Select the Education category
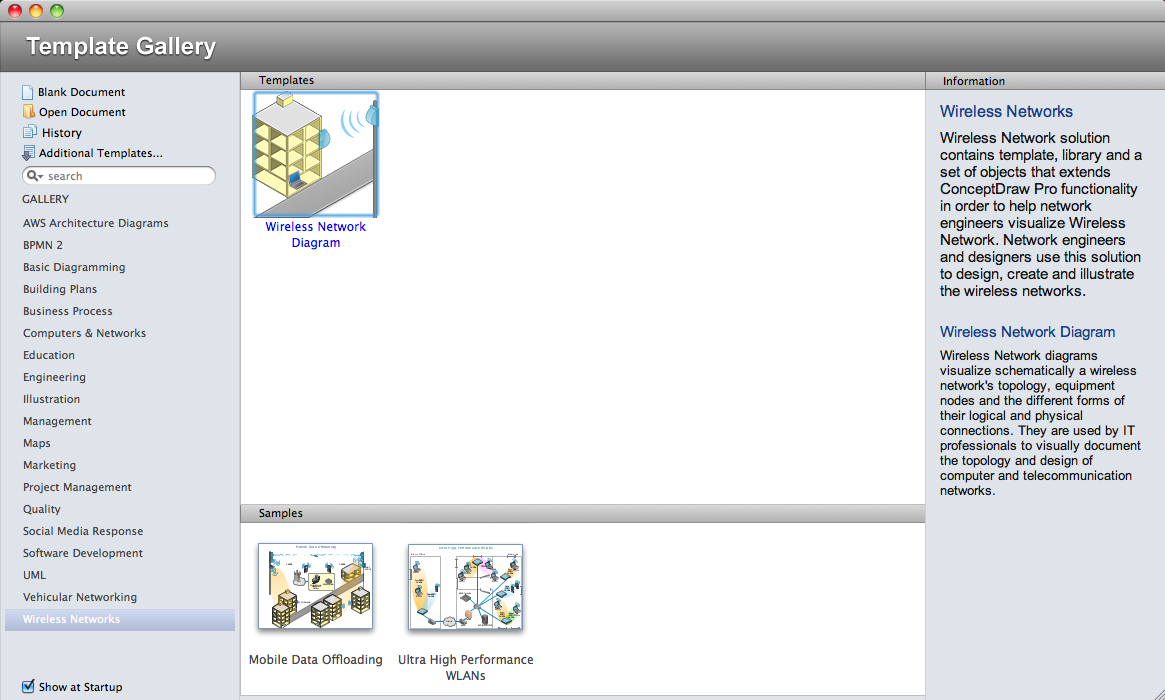 point(48,355)
